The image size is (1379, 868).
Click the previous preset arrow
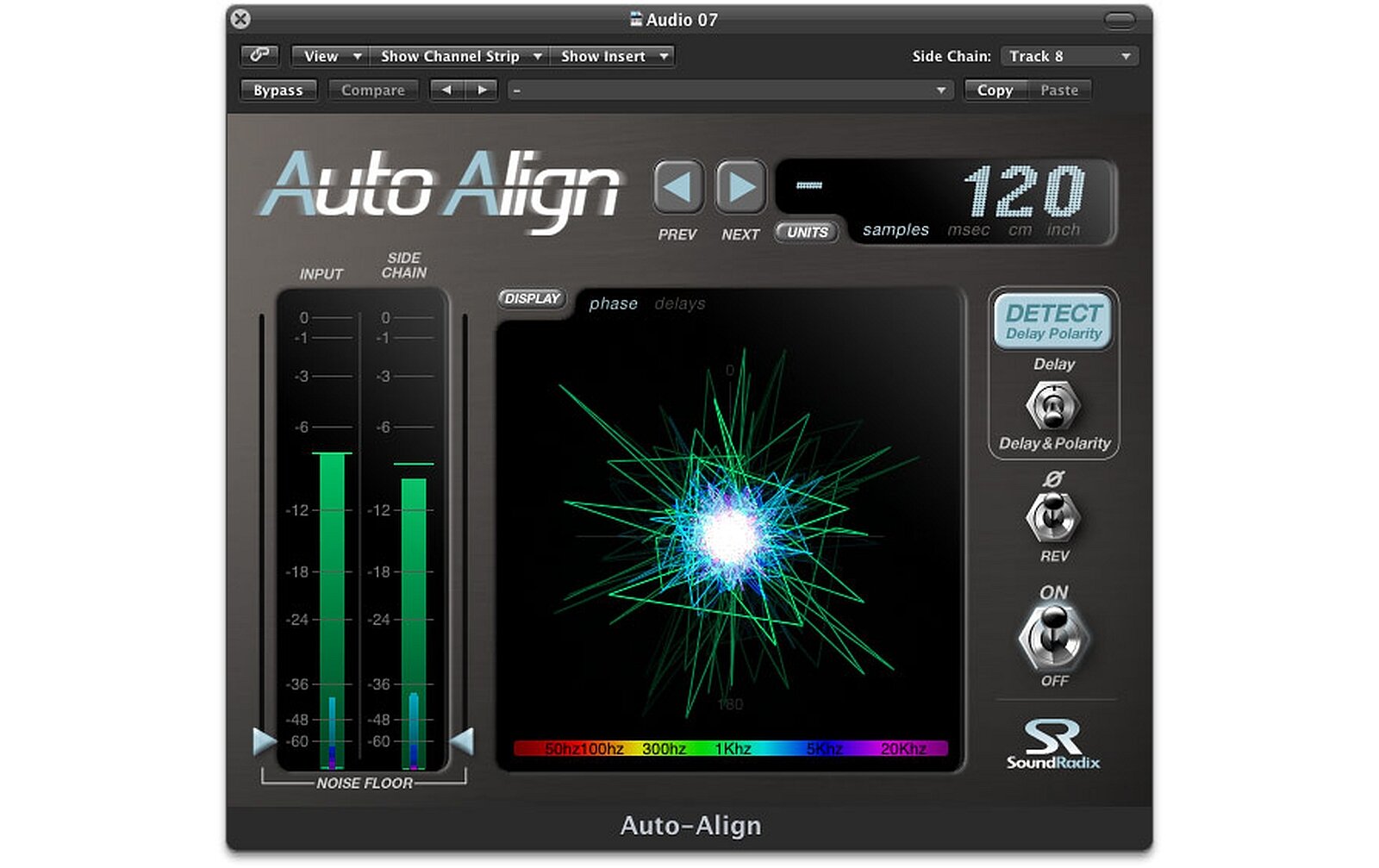[446, 90]
